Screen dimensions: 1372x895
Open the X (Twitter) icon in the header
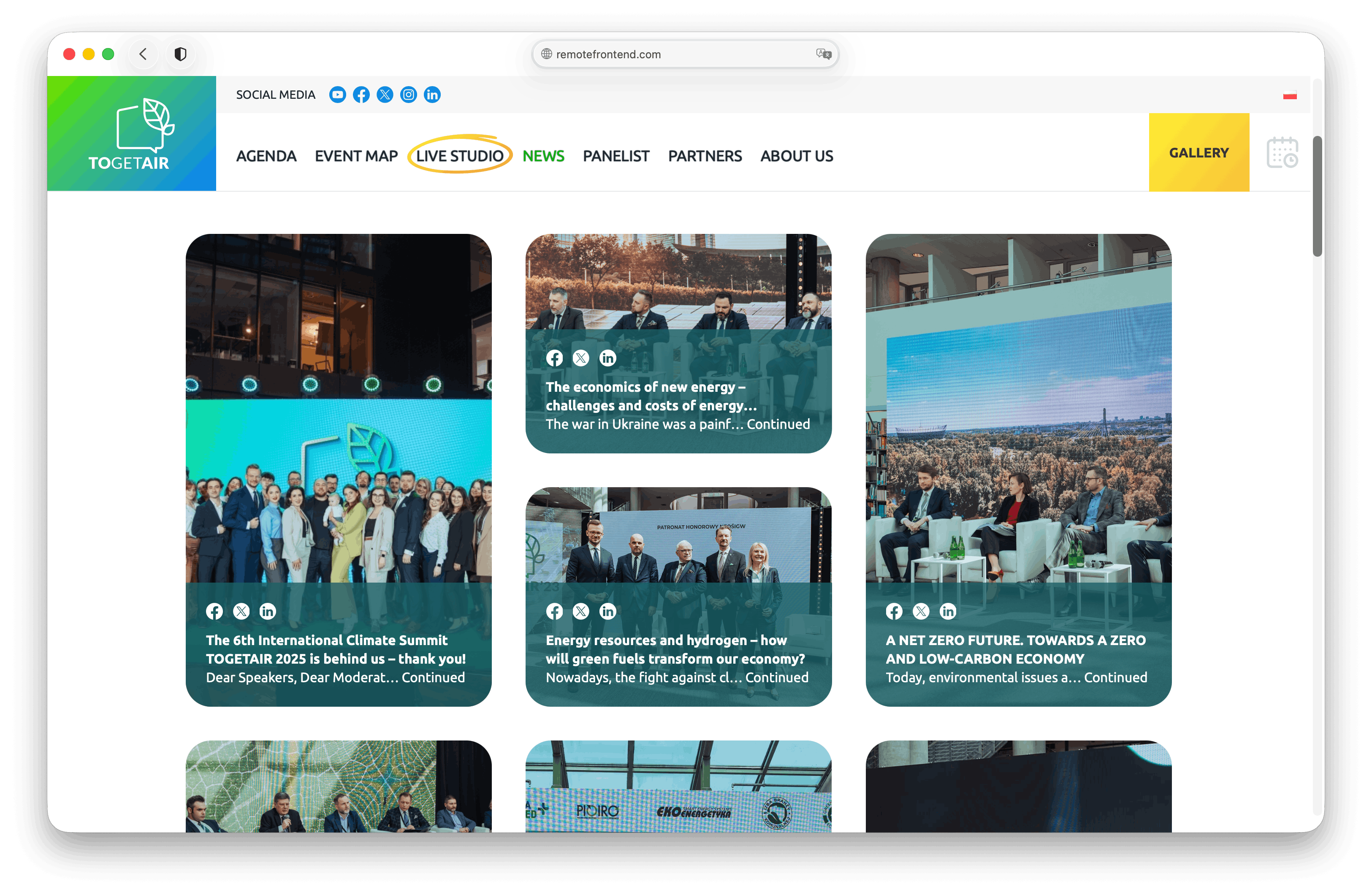click(x=385, y=95)
